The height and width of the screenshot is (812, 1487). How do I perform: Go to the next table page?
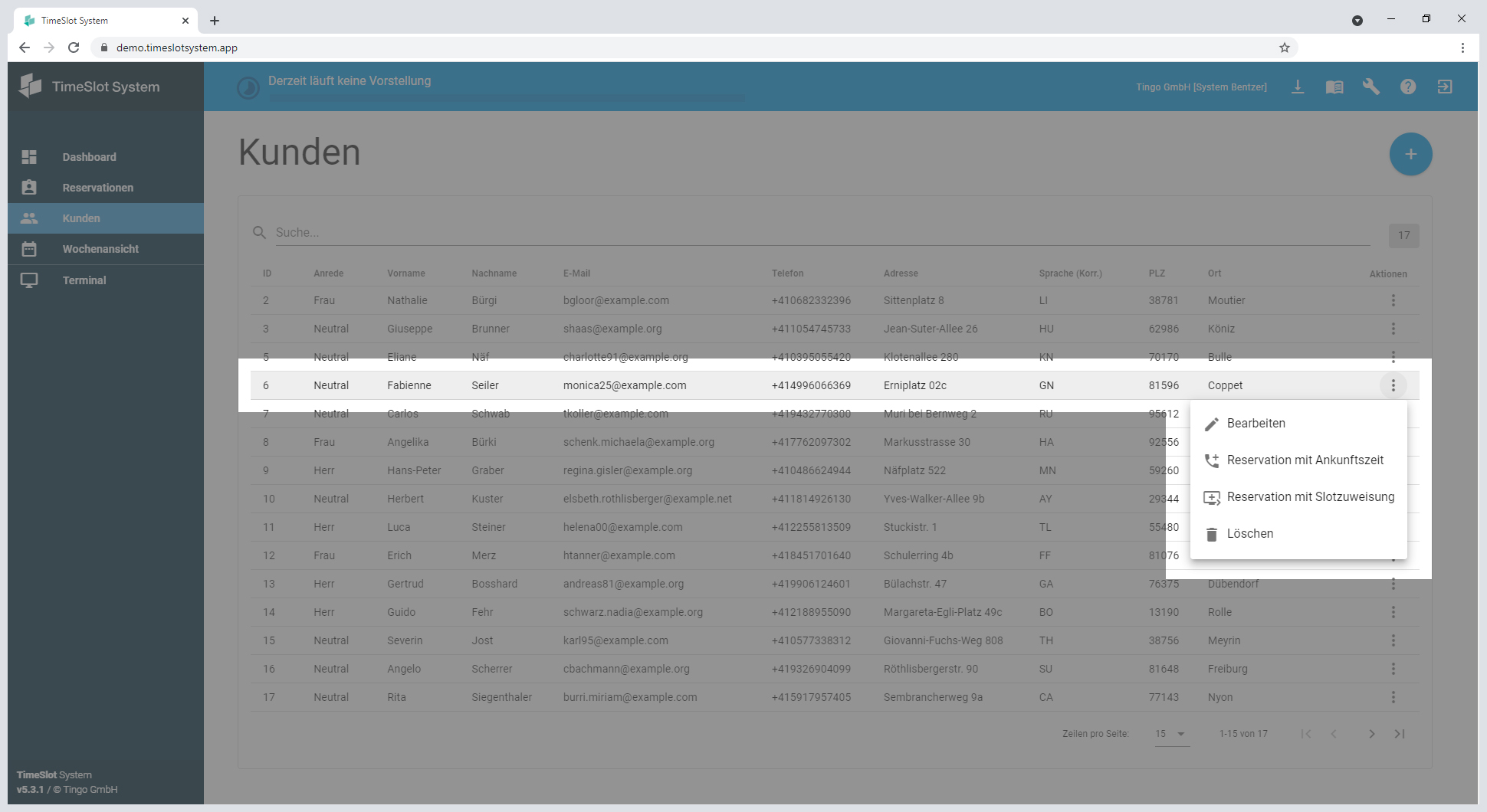pos(1371,734)
